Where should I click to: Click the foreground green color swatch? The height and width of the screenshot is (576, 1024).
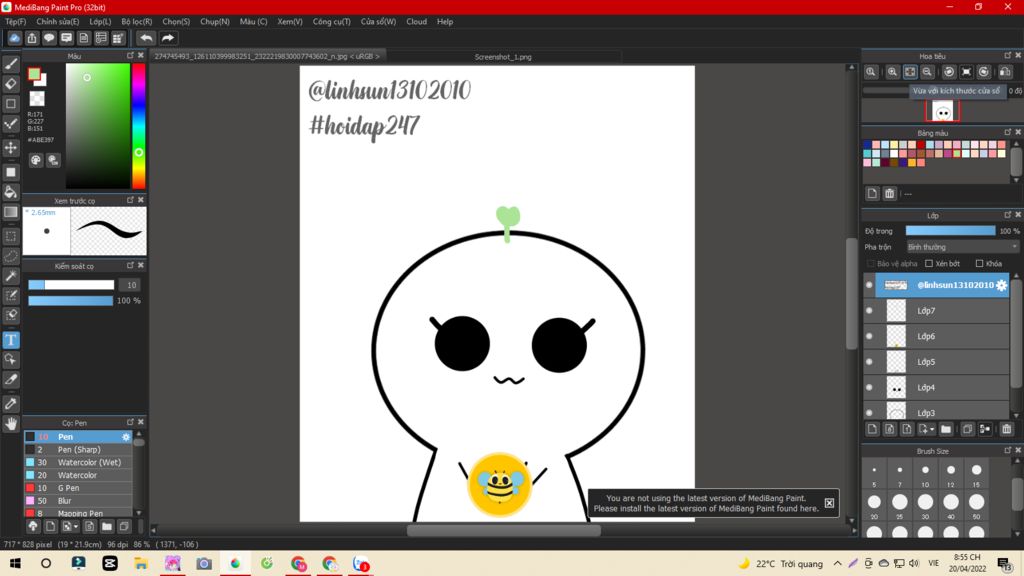click(34, 74)
